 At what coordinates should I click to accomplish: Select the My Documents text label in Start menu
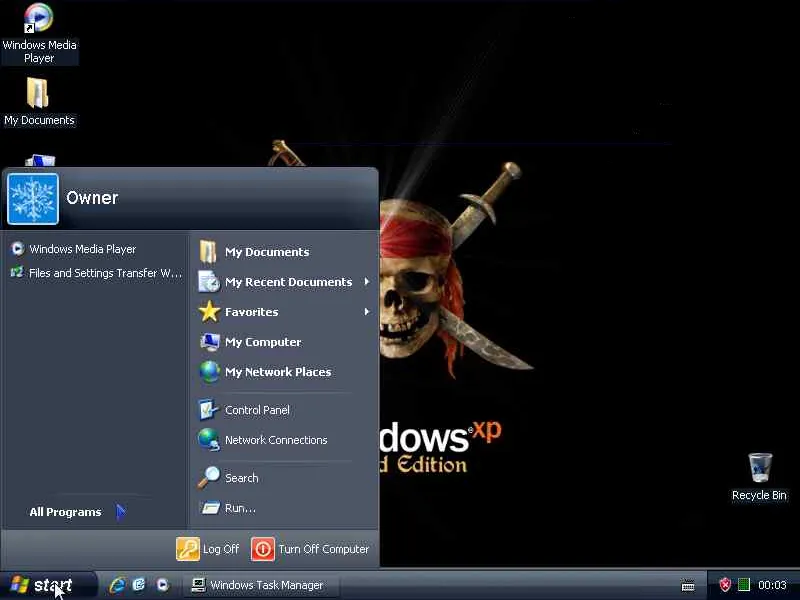pyautogui.click(x=267, y=252)
